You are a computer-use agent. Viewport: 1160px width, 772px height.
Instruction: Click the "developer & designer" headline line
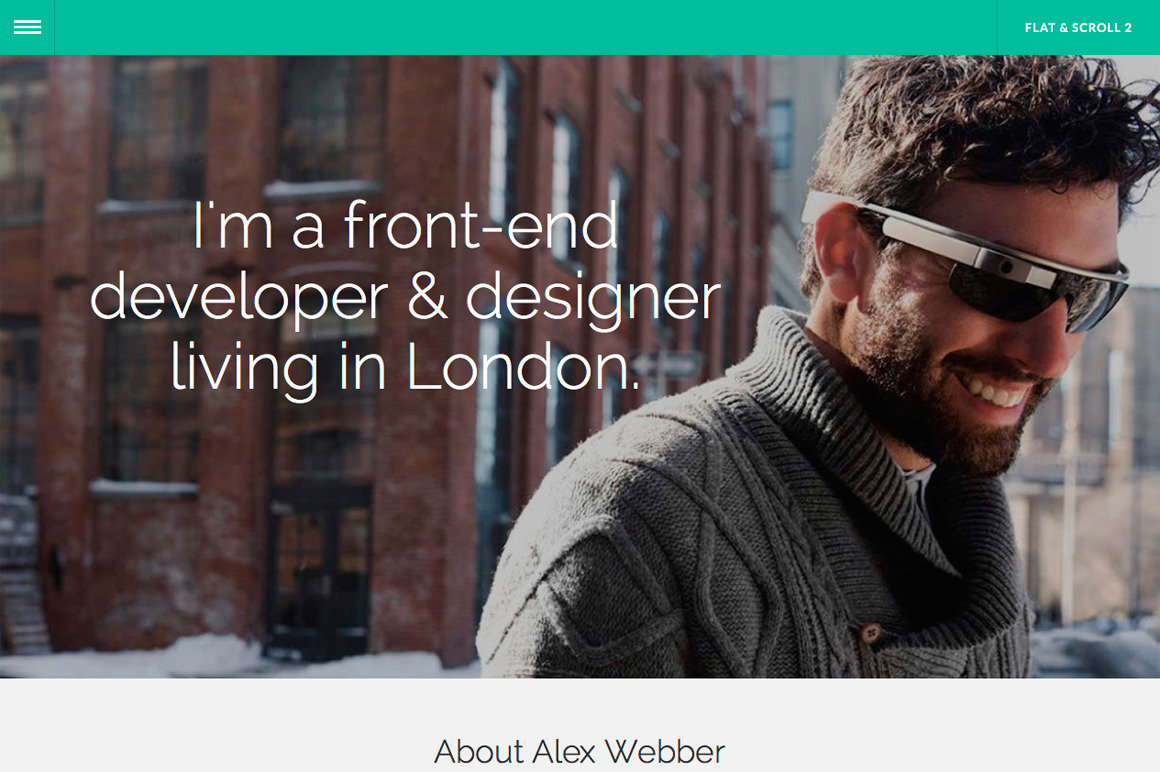[x=405, y=297]
